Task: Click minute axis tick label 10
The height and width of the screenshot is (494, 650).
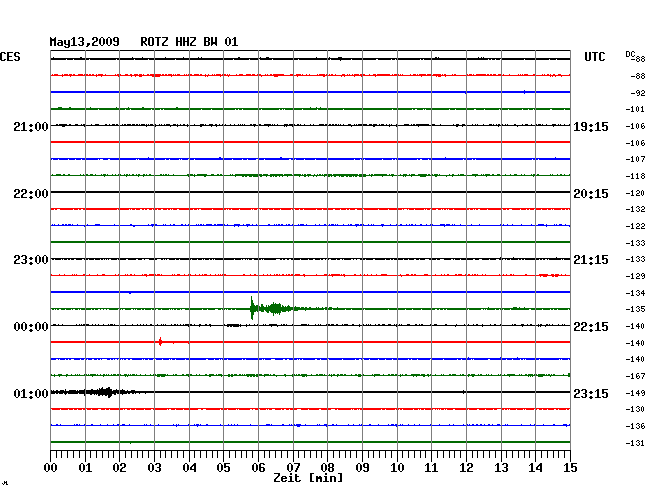Action: pyautogui.click(x=397, y=468)
